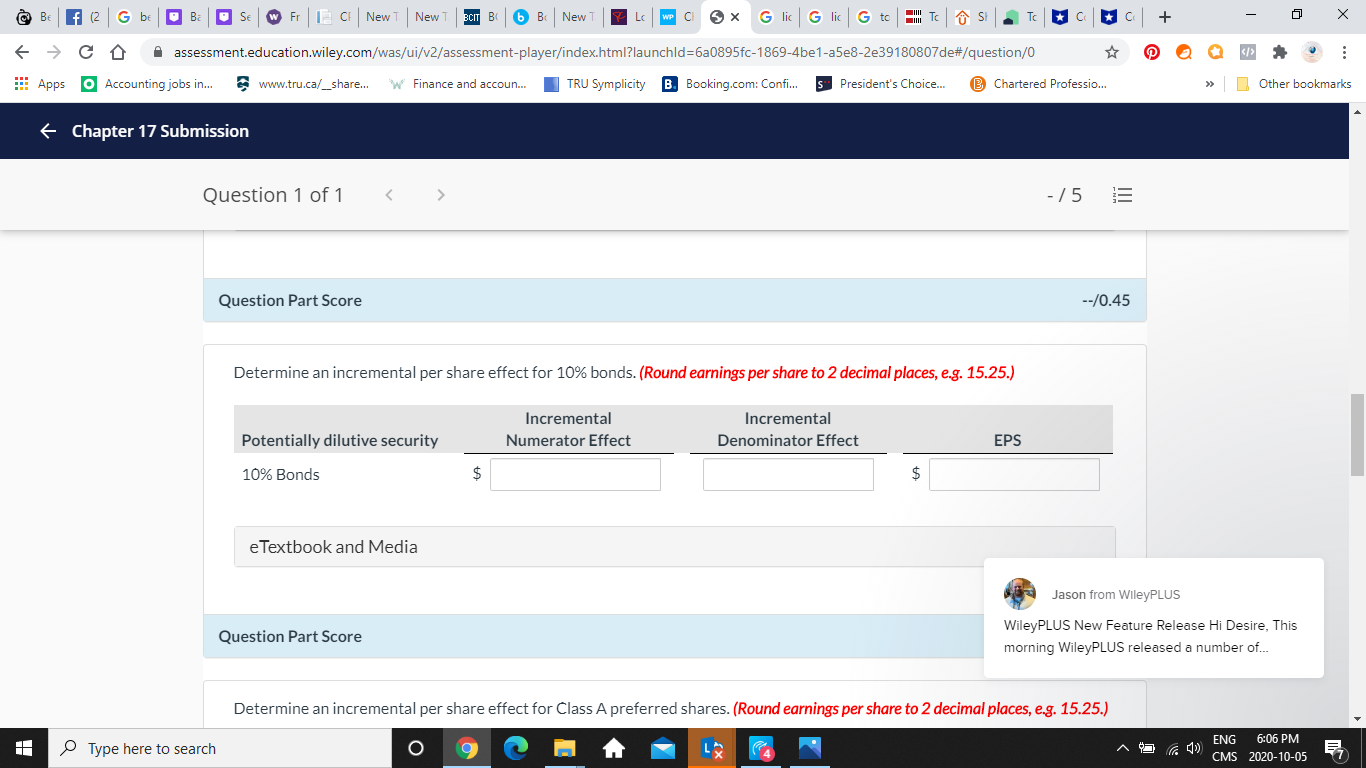This screenshot has height=768, width=1366.
Task: Click the puzzle-piece Extensions icon
Action: coord(1279,51)
